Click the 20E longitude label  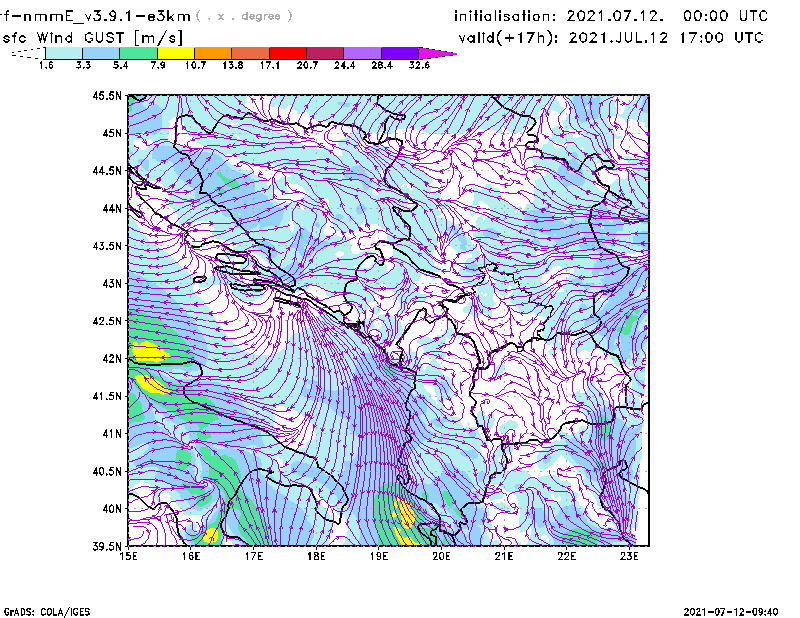441,556
